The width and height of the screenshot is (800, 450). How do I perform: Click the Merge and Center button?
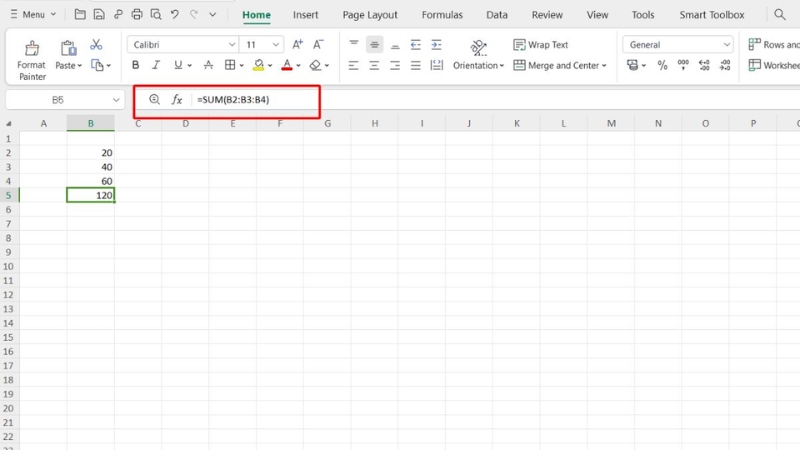click(559, 65)
